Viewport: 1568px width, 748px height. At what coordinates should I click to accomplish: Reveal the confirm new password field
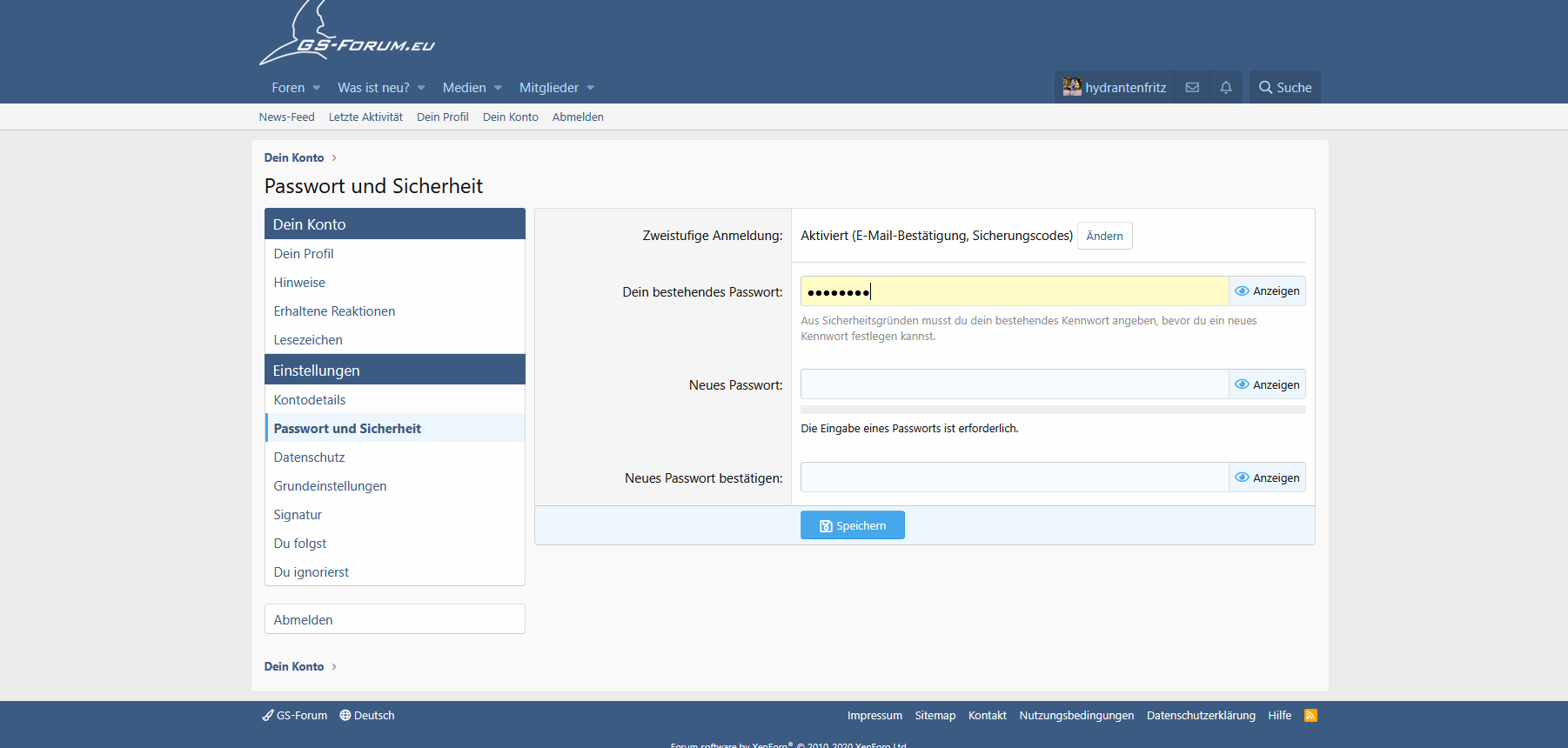pos(1267,478)
